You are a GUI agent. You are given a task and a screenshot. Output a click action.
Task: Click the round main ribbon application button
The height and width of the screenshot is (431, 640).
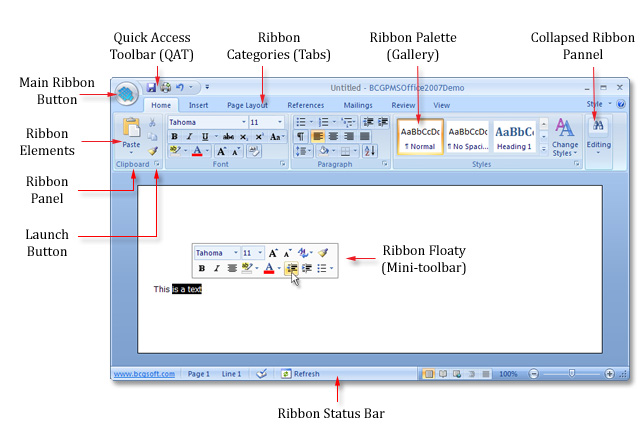tap(127, 93)
